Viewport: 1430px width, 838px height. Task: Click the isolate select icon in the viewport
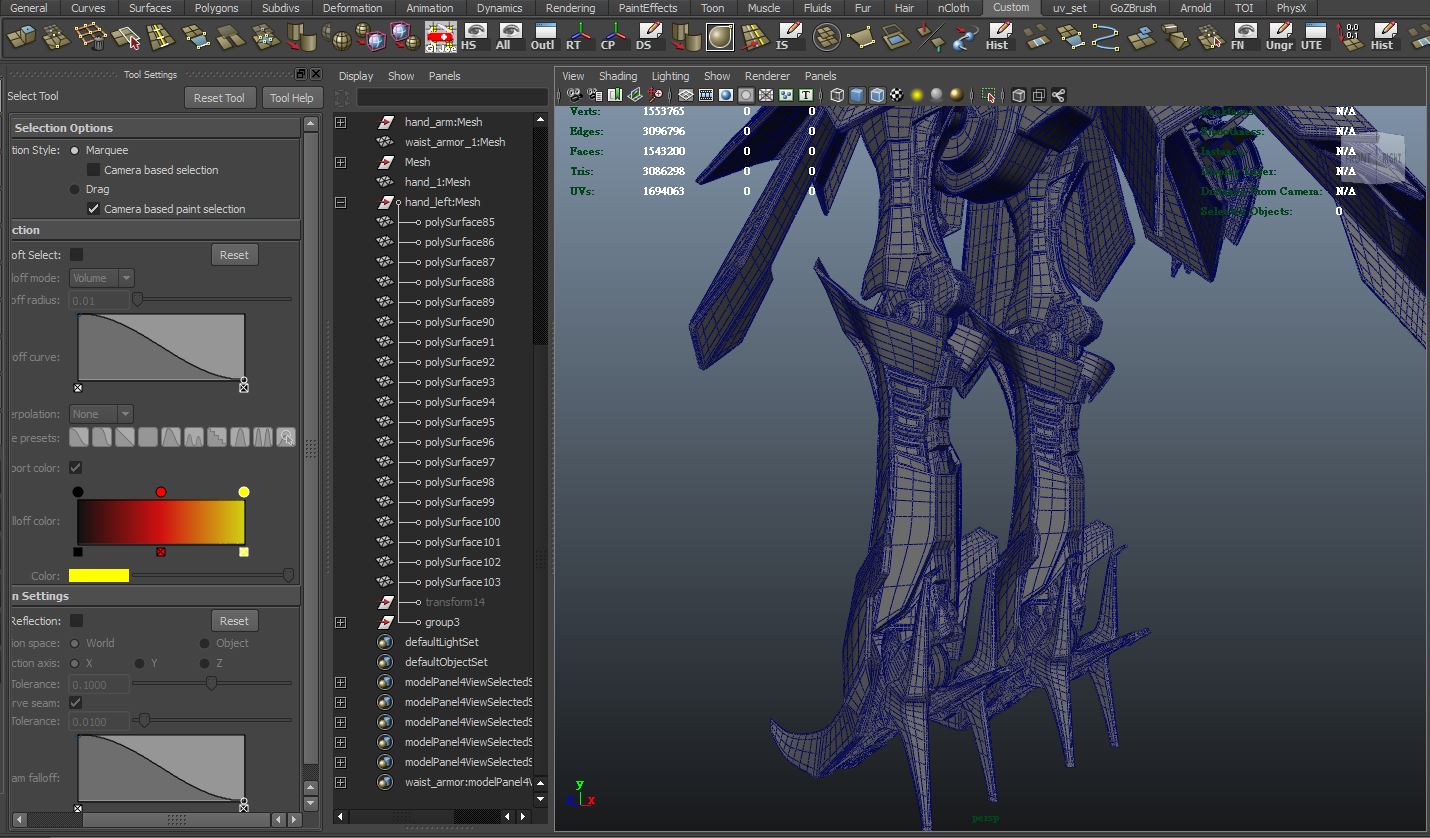[988, 94]
